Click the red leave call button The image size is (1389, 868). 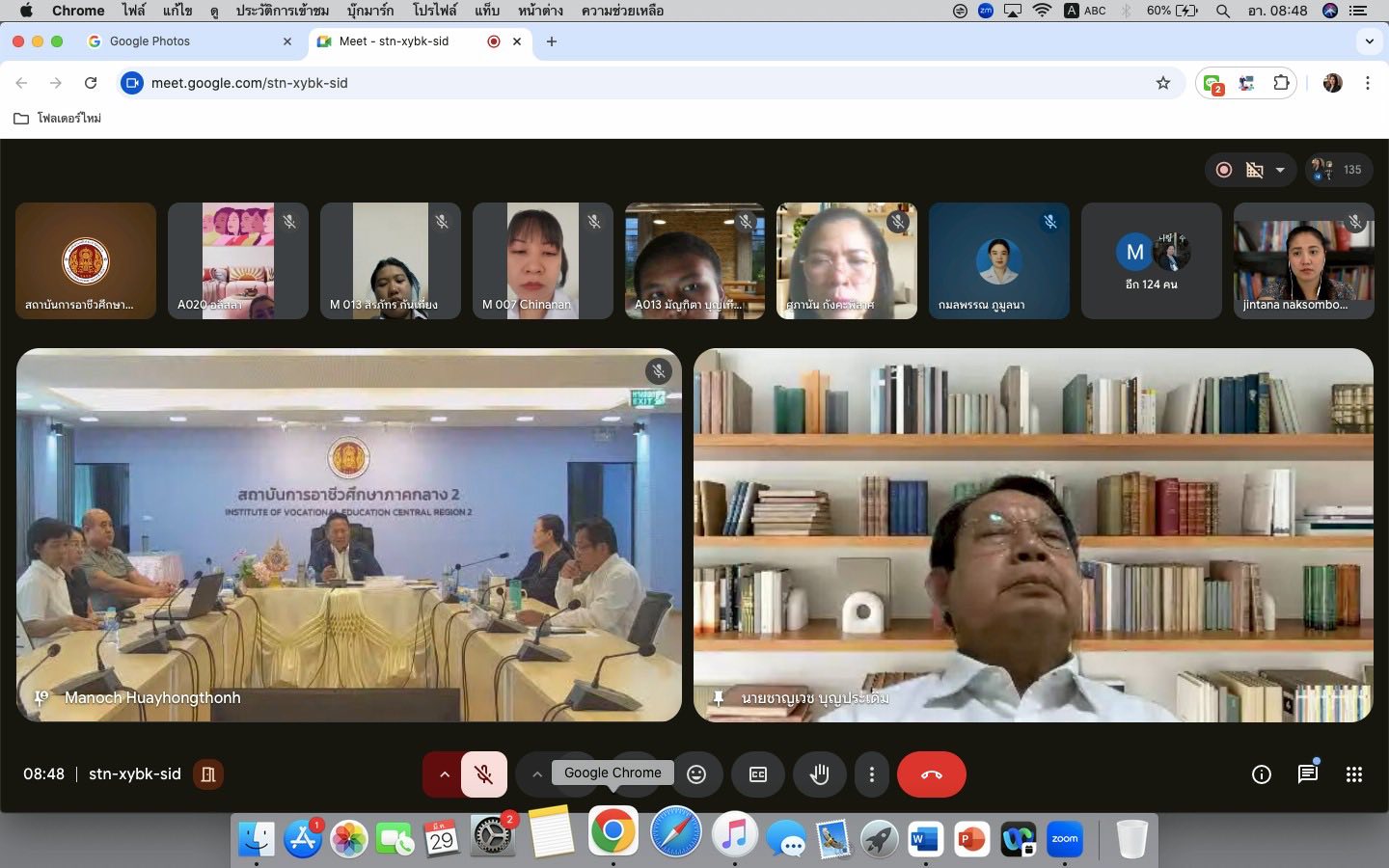pos(931,774)
